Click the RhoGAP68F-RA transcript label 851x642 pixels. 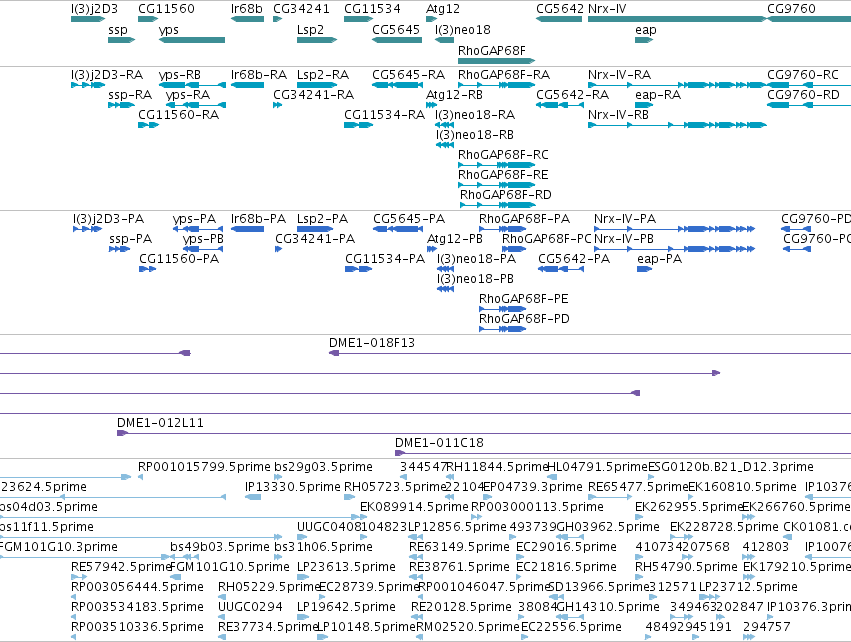point(504,75)
